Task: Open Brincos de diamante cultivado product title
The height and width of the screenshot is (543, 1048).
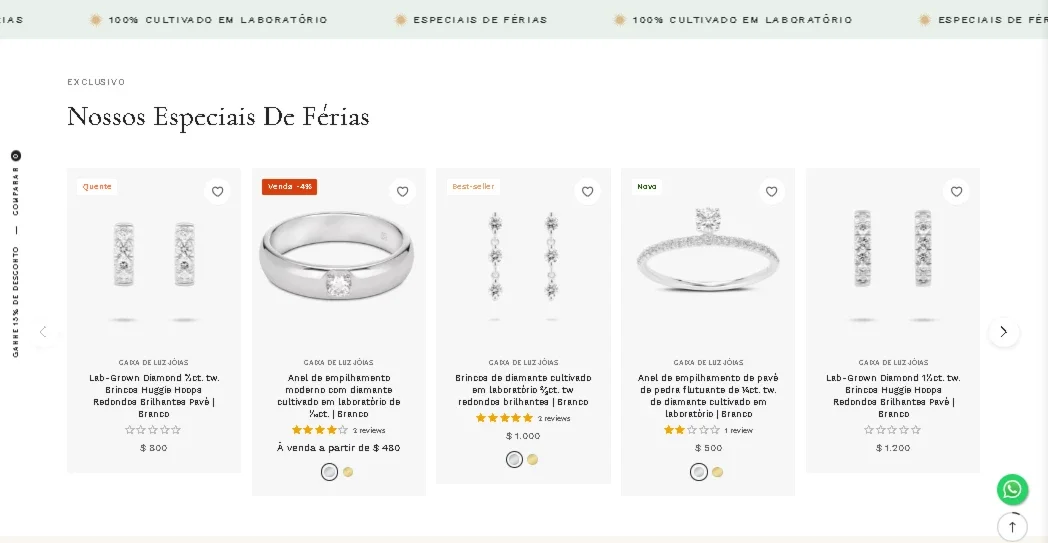Action: click(x=523, y=390)
